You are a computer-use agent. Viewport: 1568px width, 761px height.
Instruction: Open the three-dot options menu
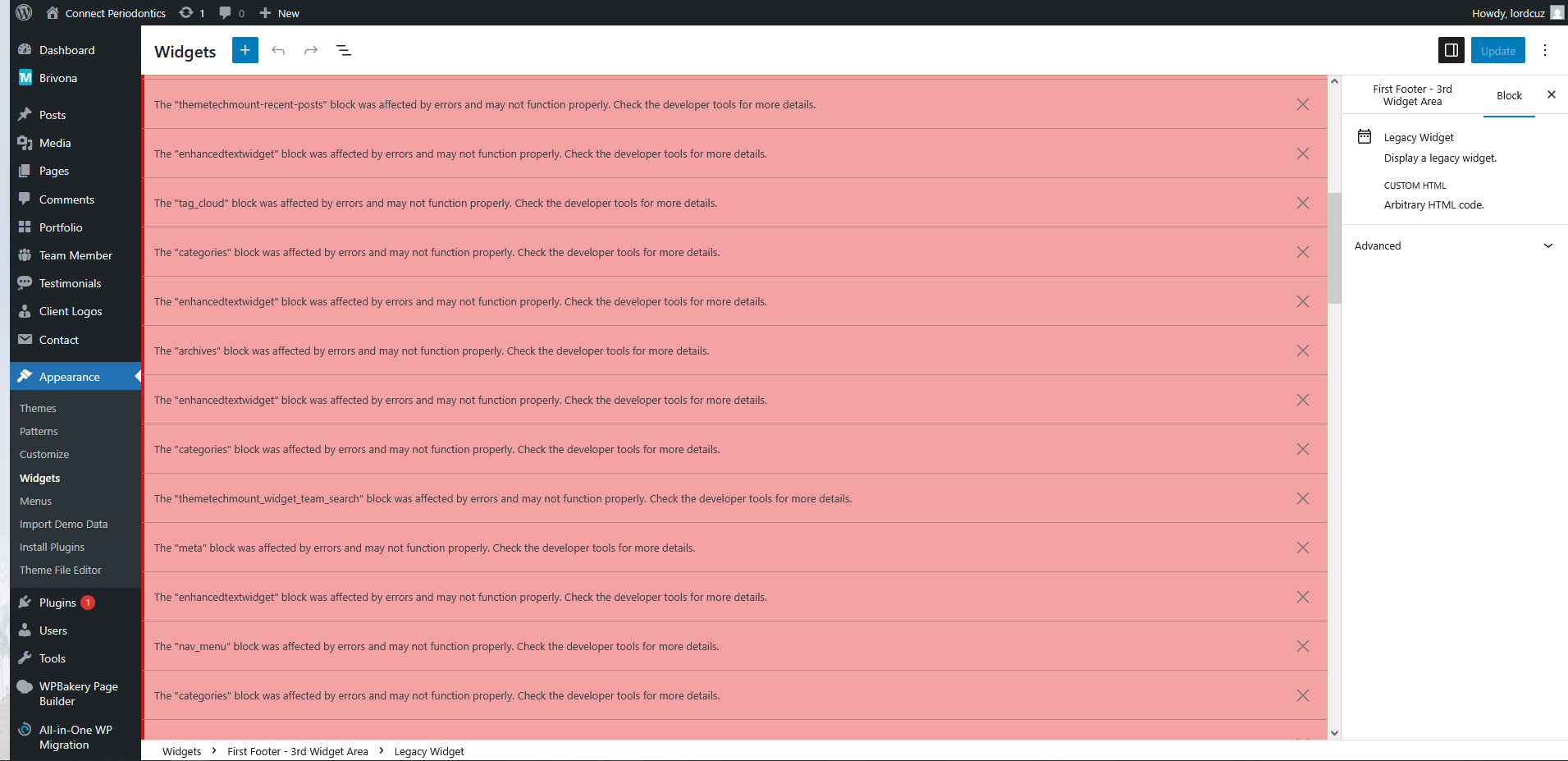[x=1544, y=50]
